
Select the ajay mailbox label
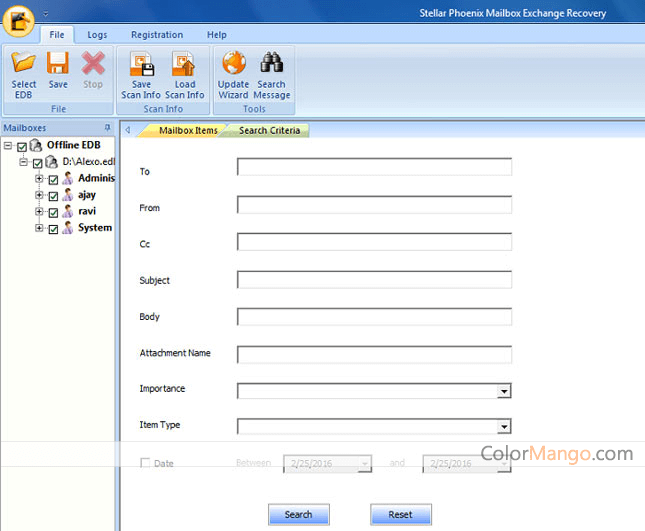click(x=87, y=195)
